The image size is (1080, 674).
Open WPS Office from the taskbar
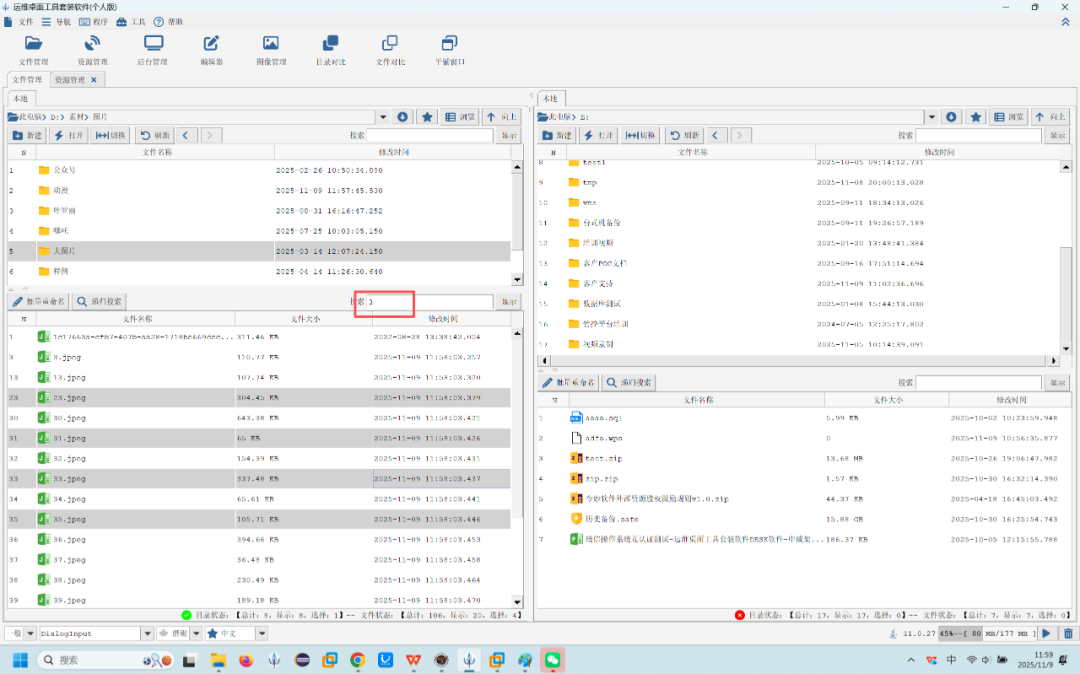[x=413, y=660]
